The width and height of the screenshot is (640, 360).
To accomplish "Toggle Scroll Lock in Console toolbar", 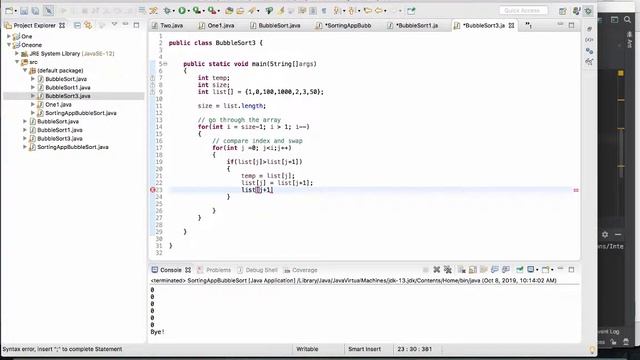I will (473, 270).
